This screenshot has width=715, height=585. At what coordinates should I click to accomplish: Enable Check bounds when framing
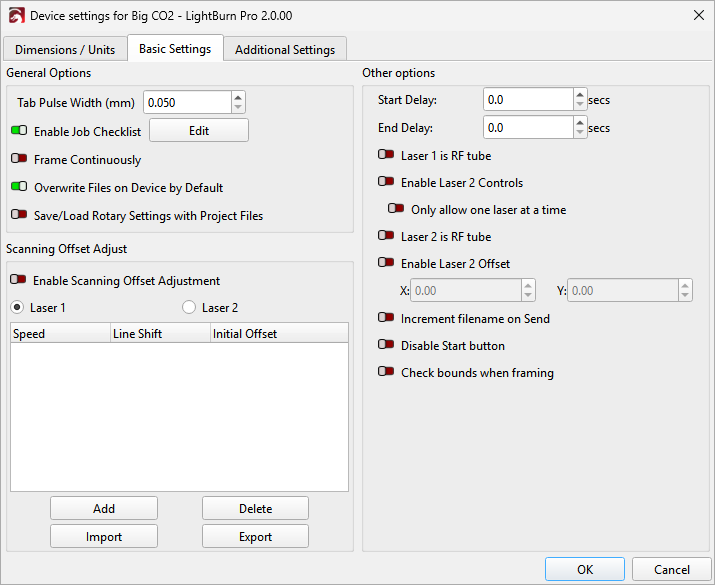click(x=386, y=372)
